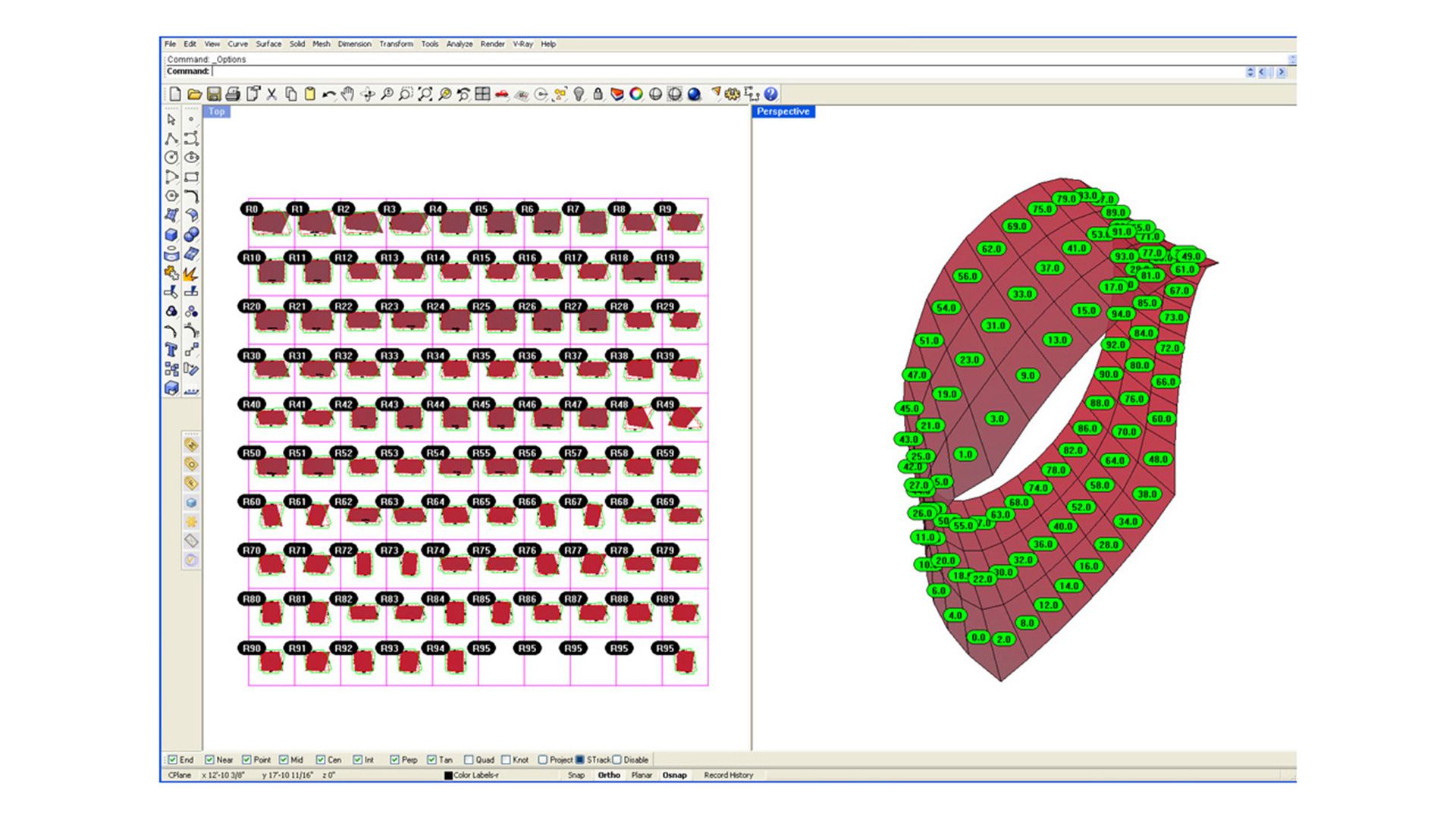Open the Surface menu
Viewport: 1456px width, 819px height.
(268, 44)
